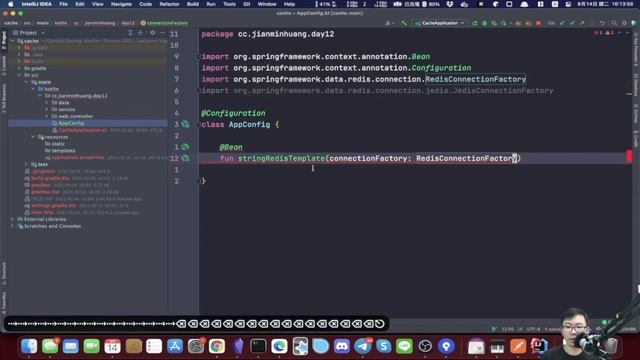Click the Git update project icon
This screenshot has height=360, width=640.
coord(562,23)
